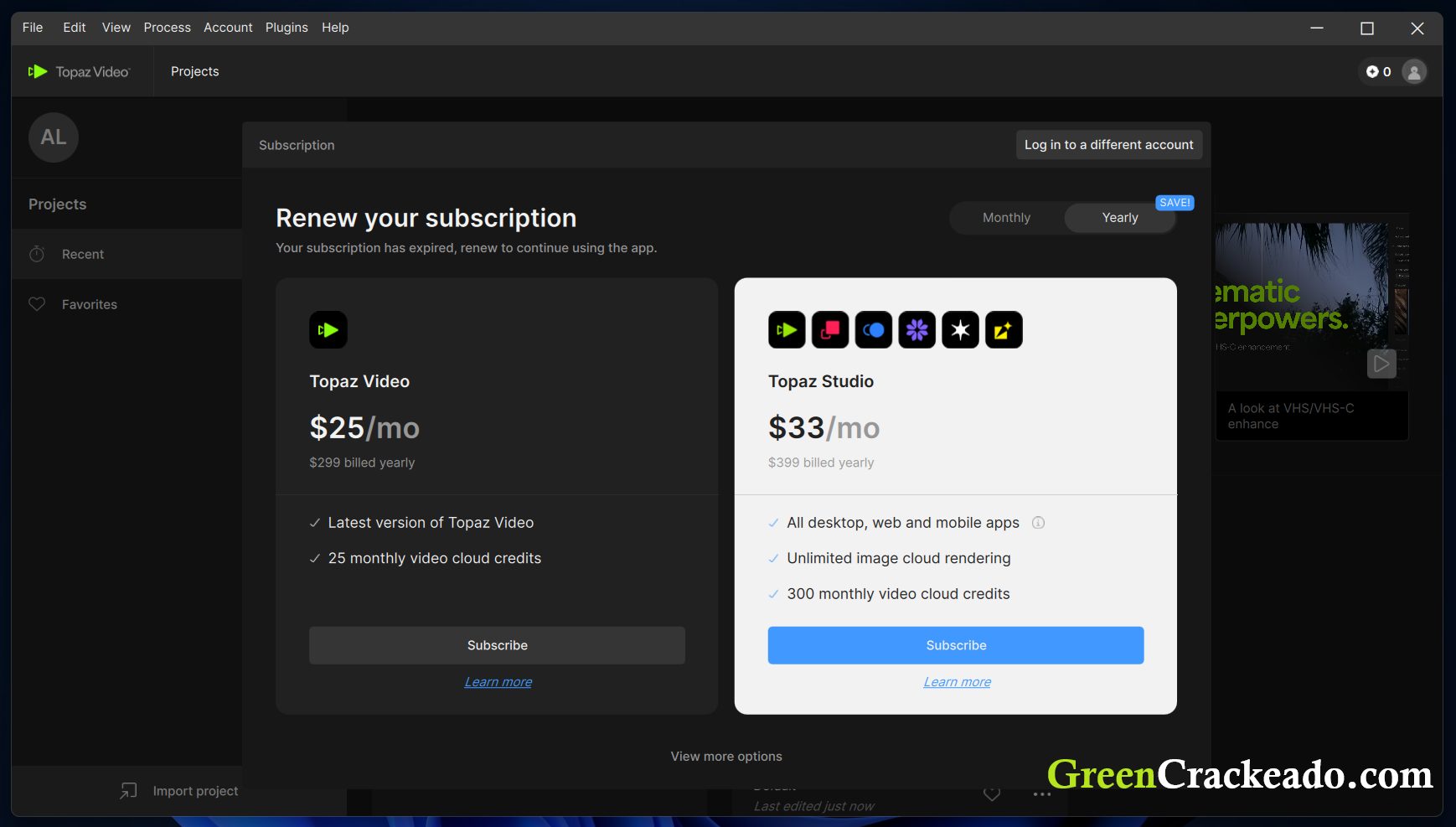The height and width of the screenshot is (827, 1456).
Task: Click the Topaz Video logo icon in header
Action: [x=38, y=72]
